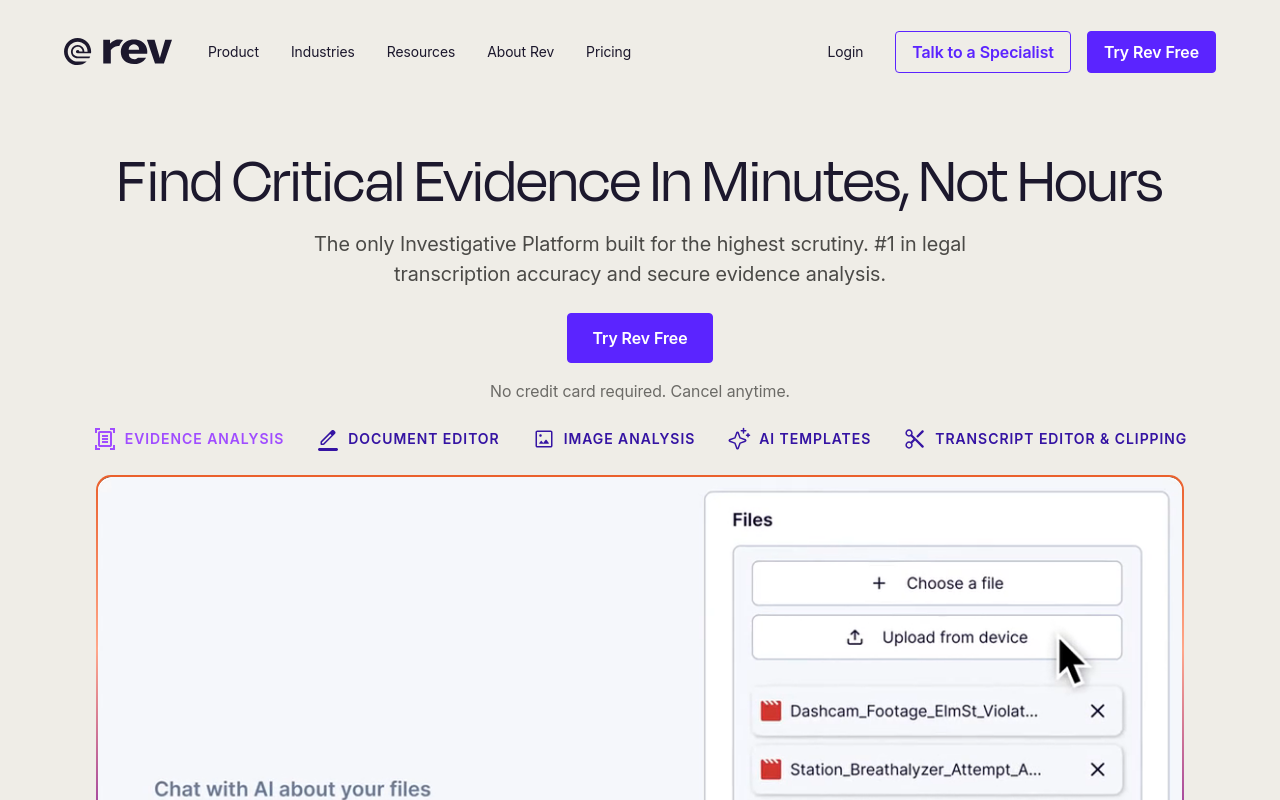Click the Image Analysis picture icon
The width and height of the screenshot is (1280, 800).
[x=544, y=439]
